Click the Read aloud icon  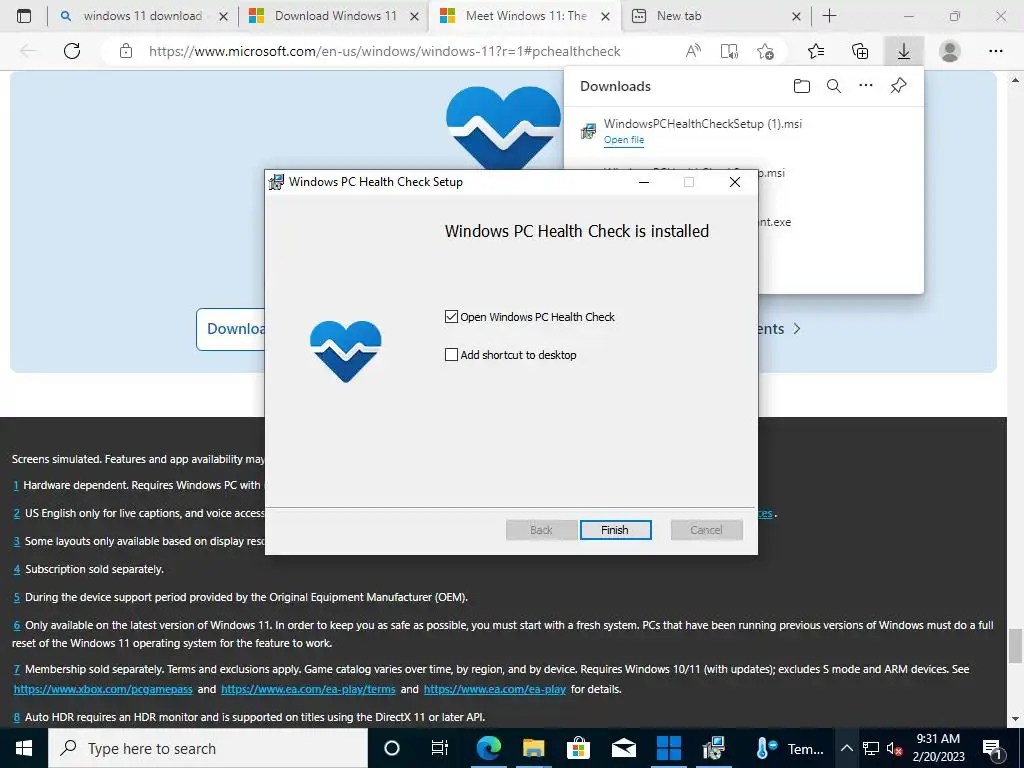(x=694, y=51)
